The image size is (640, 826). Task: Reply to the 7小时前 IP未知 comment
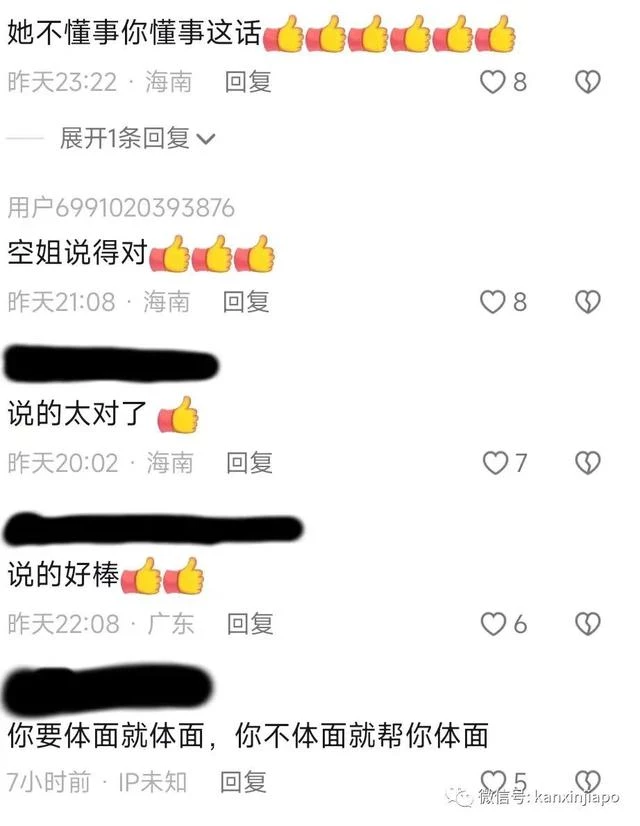point(243,781)
